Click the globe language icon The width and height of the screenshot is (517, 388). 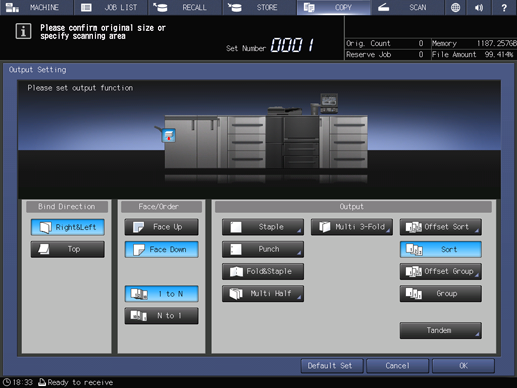point(455,7)
